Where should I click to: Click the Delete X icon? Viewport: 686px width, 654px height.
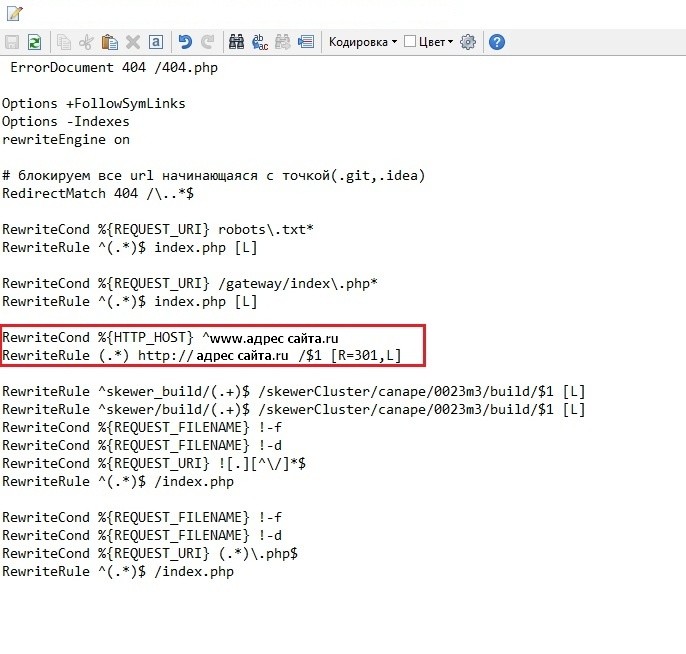pos(132,42)
